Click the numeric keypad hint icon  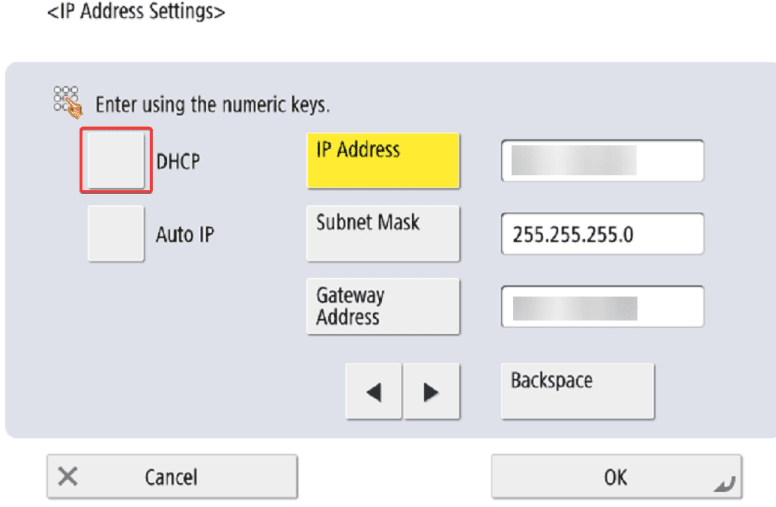[66, 101]
